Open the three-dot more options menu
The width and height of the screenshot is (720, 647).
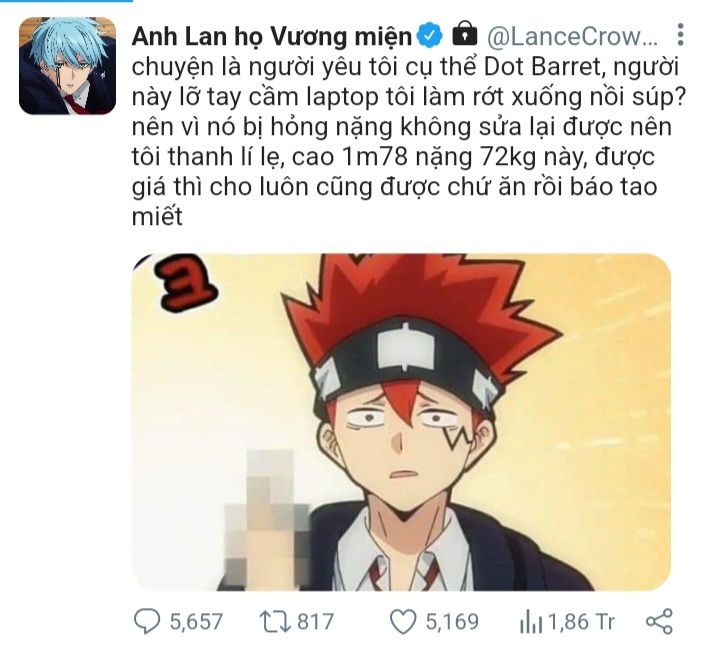(x=681, y=34)
